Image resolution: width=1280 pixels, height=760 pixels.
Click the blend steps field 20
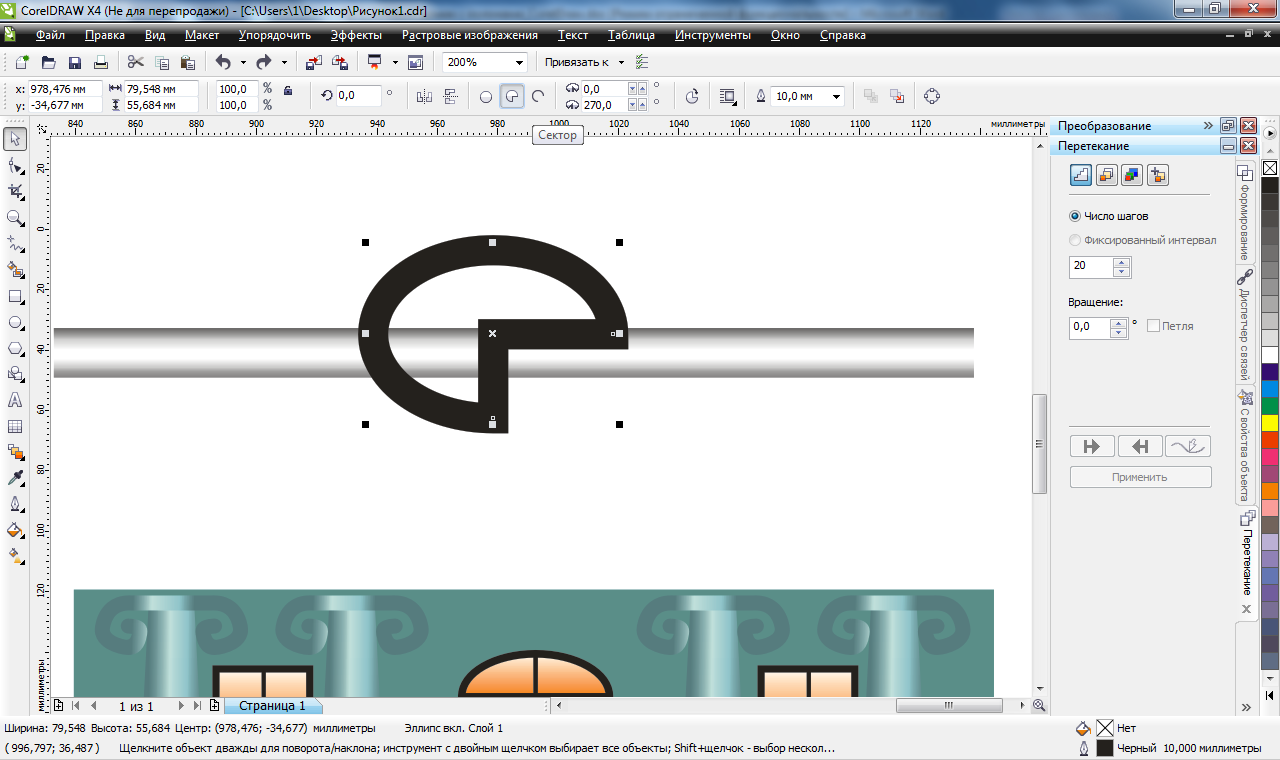(1092, 266)
